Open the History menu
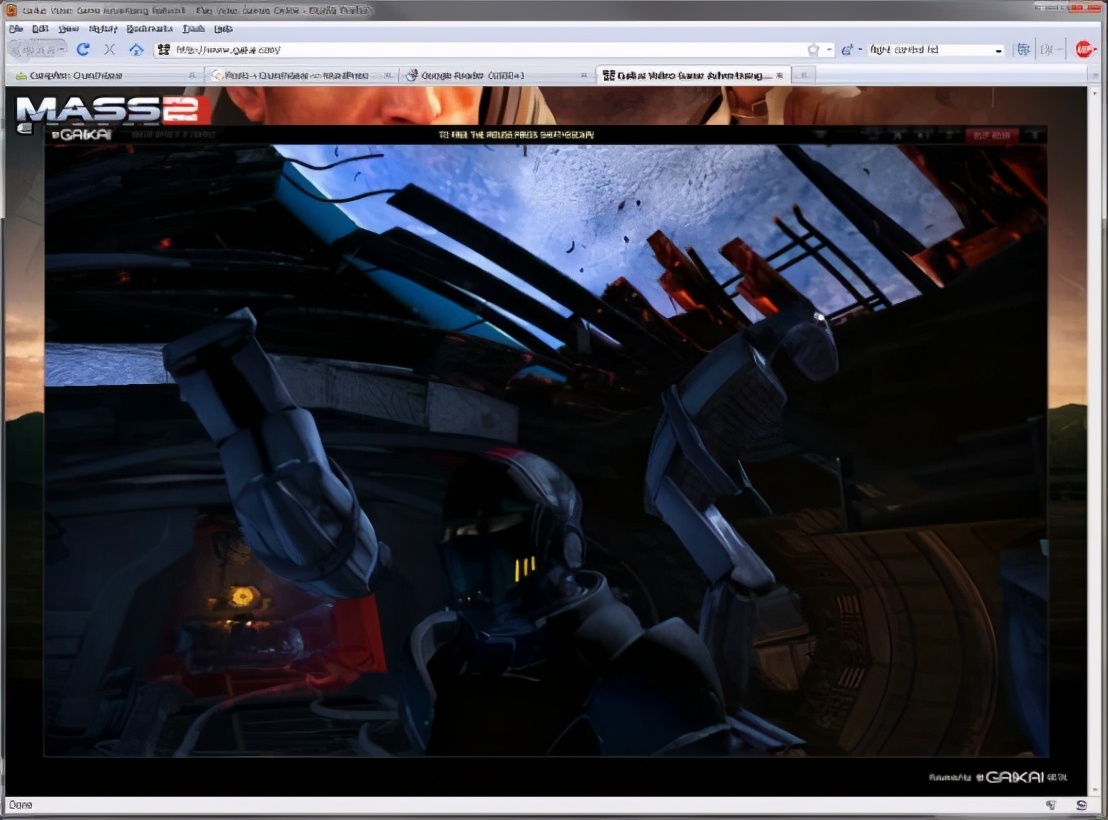Image resolution: width=1108 pixels, height=820 pixels. (x=103, y=29)
